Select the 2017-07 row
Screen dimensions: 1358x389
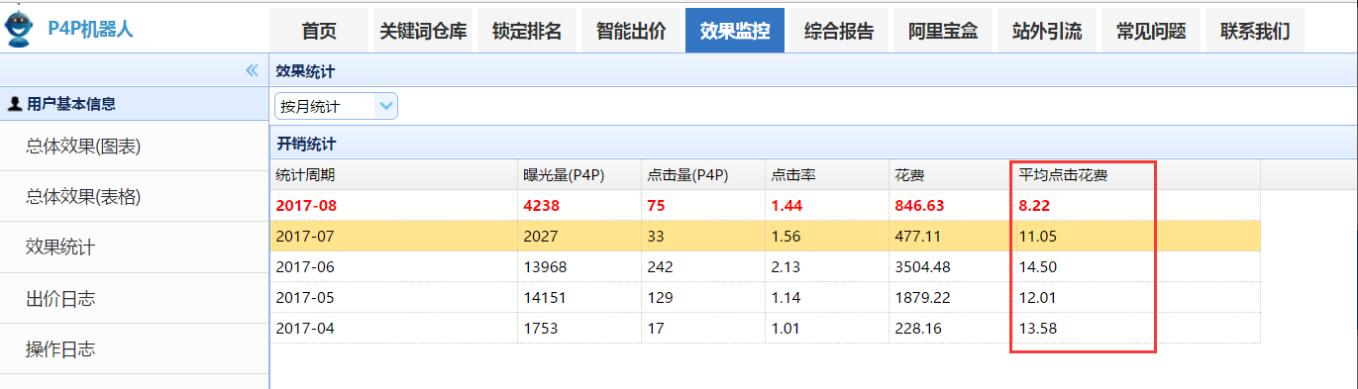click(x=765, y=237)
